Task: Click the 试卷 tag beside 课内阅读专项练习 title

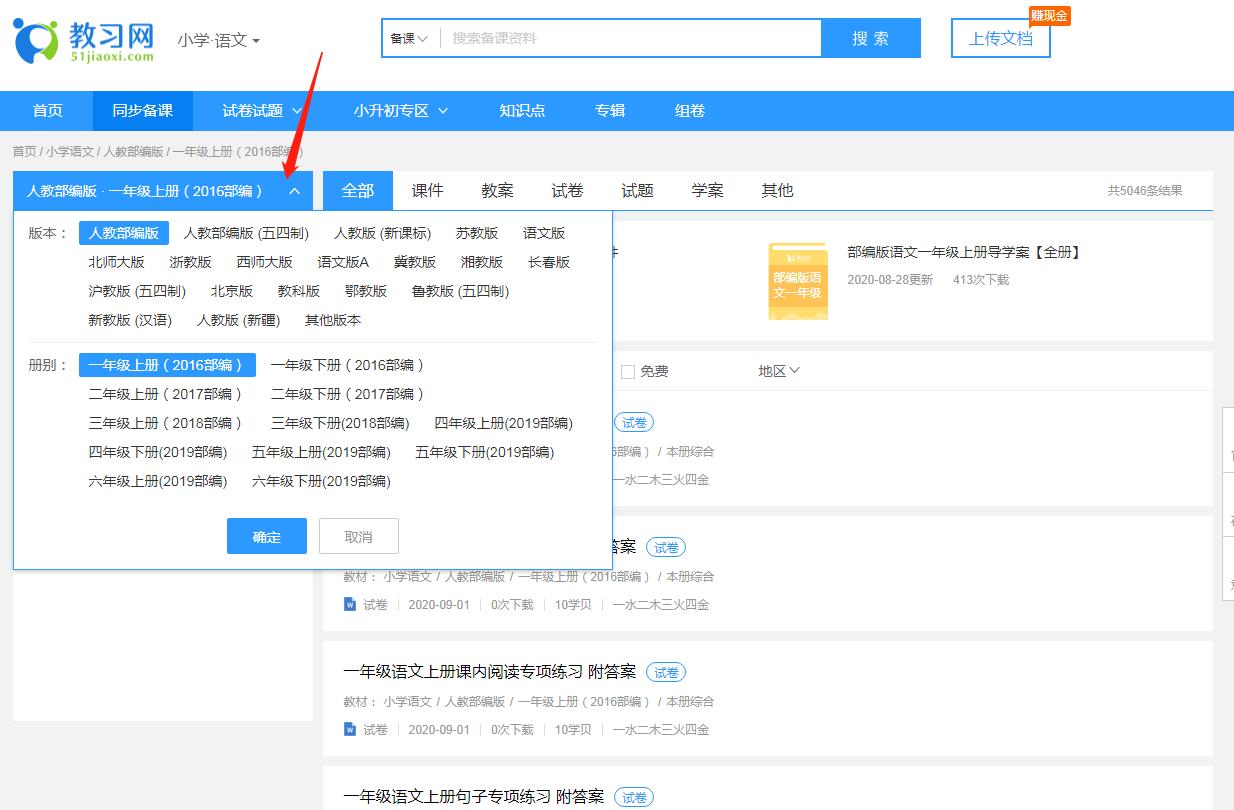Action: 666,672
